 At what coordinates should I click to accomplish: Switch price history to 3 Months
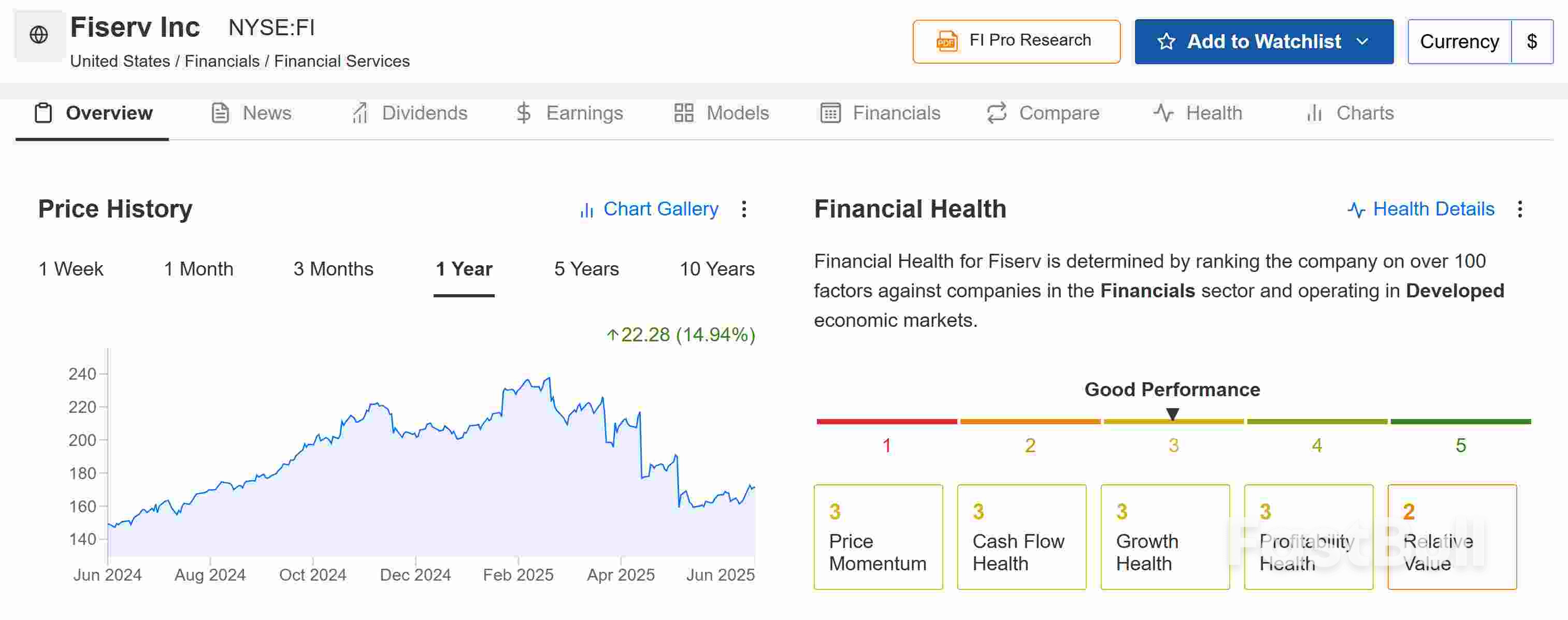[333, 268]
